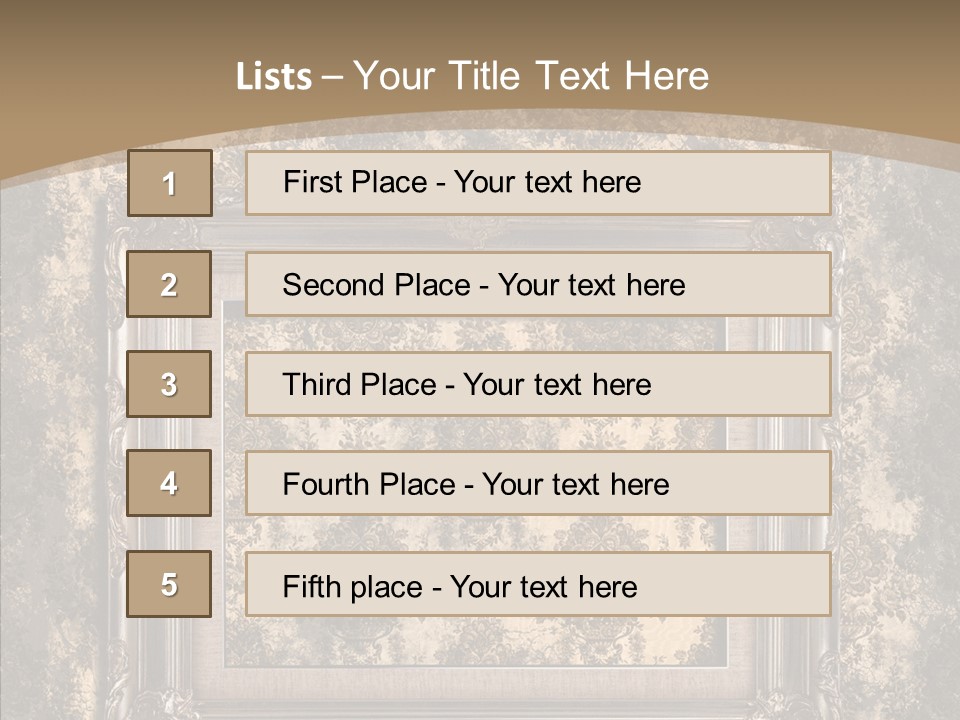
Task: Click the number 1 box
Action: coord(170,183)
